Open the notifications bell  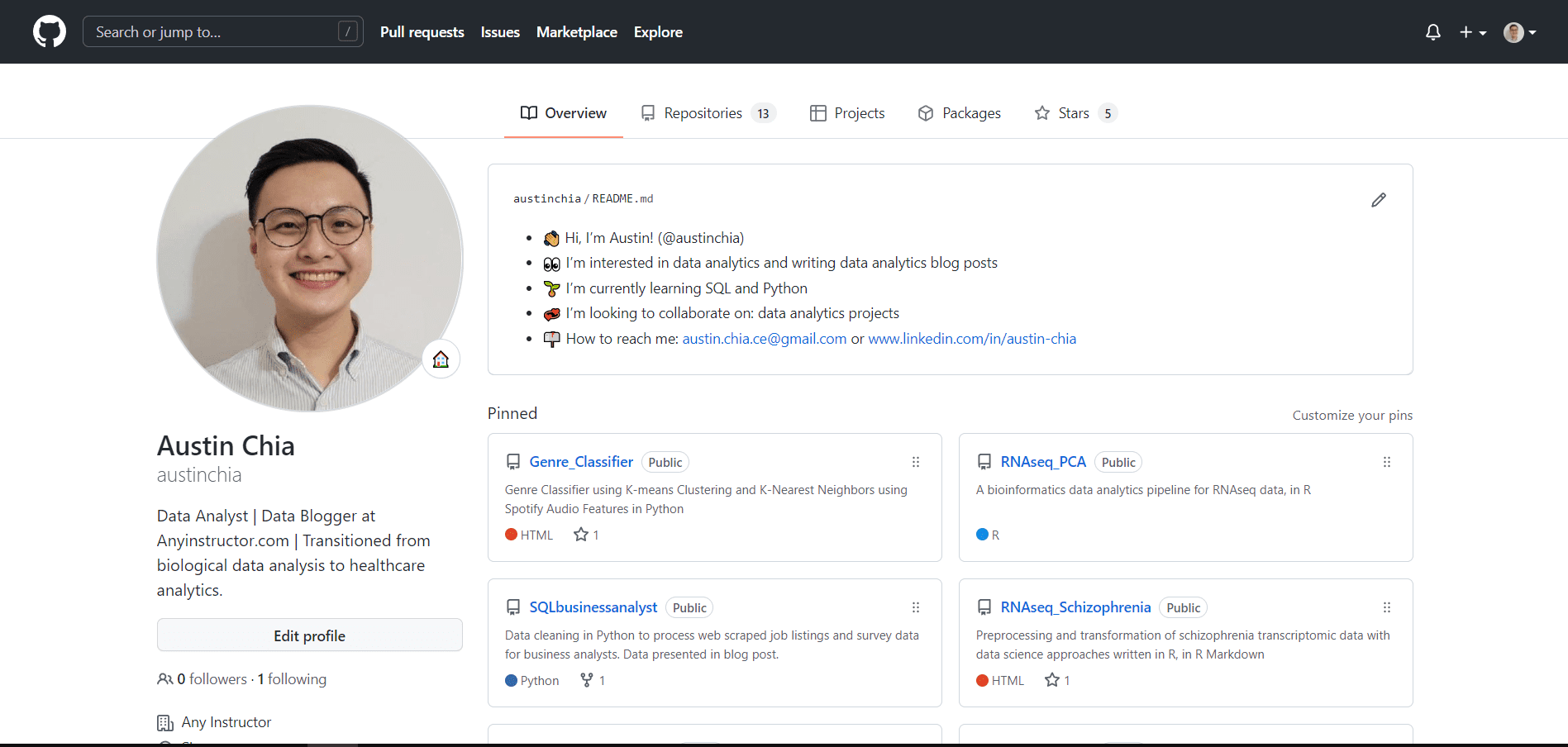pyautogui.click(x=1432, y=32)
